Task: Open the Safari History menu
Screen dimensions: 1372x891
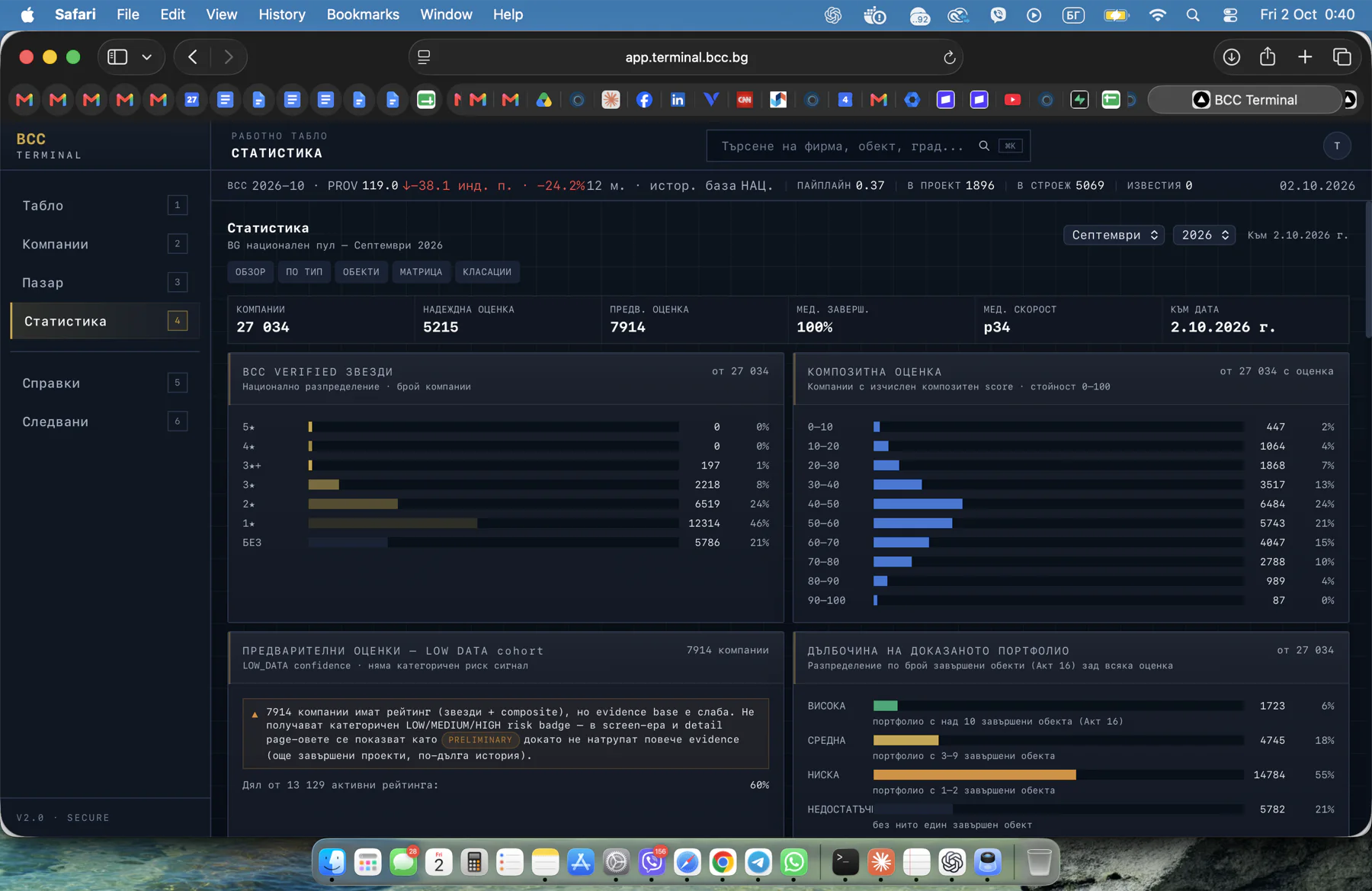Action: pos(282,14)
